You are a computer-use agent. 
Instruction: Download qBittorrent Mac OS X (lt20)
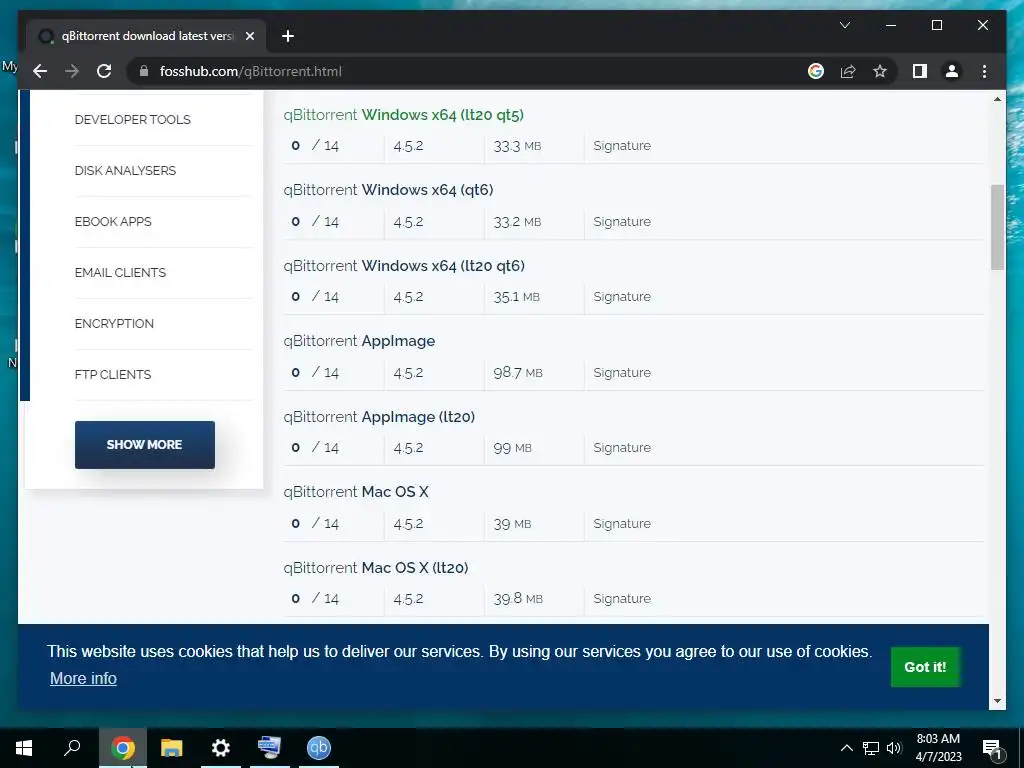point(376,568)
